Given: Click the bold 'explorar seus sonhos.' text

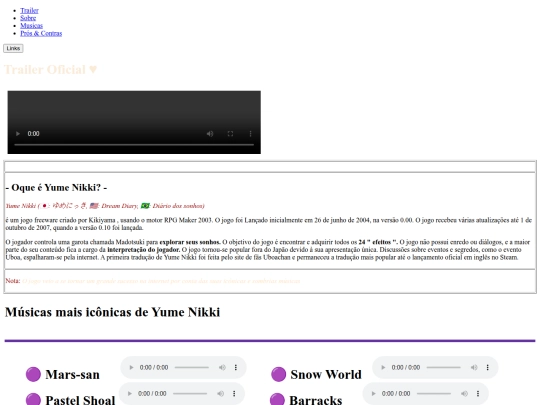Looking at the screenshot, I should point(190,242).
